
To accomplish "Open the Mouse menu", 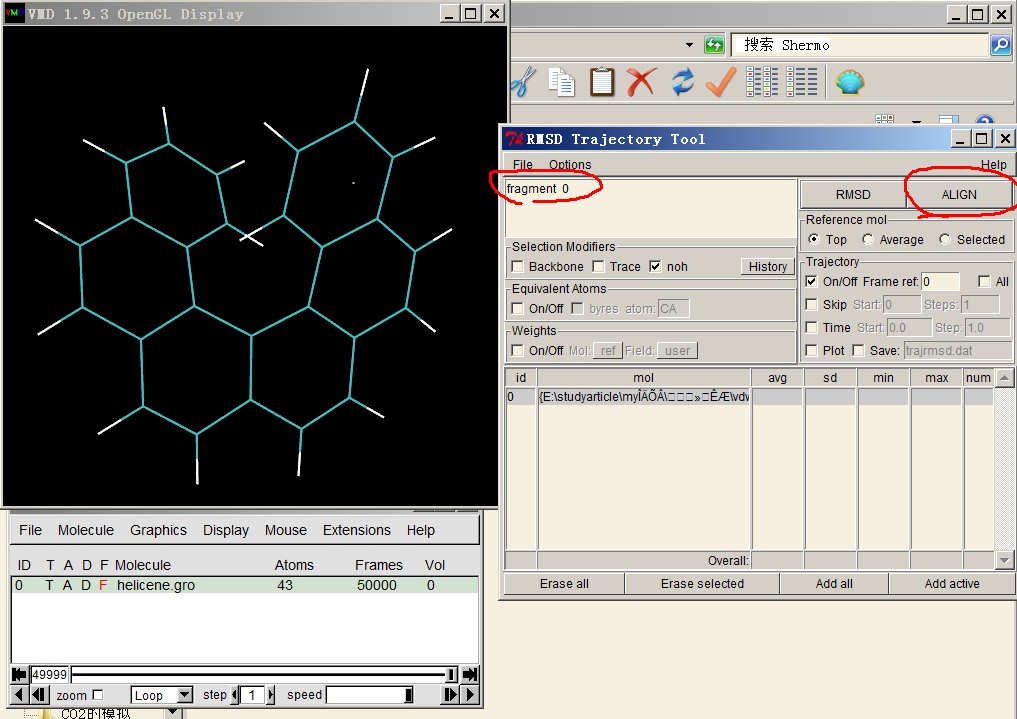I will 285,530.
